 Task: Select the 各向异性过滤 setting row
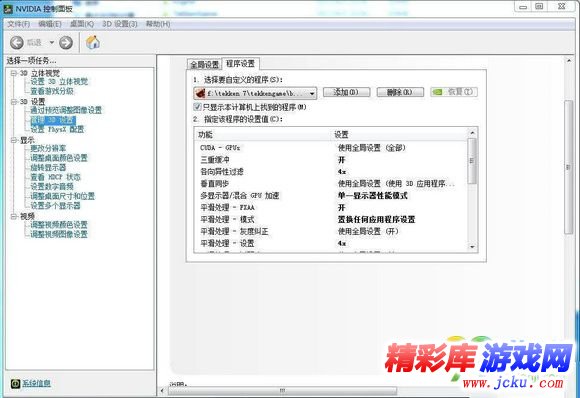coord(331,172)
